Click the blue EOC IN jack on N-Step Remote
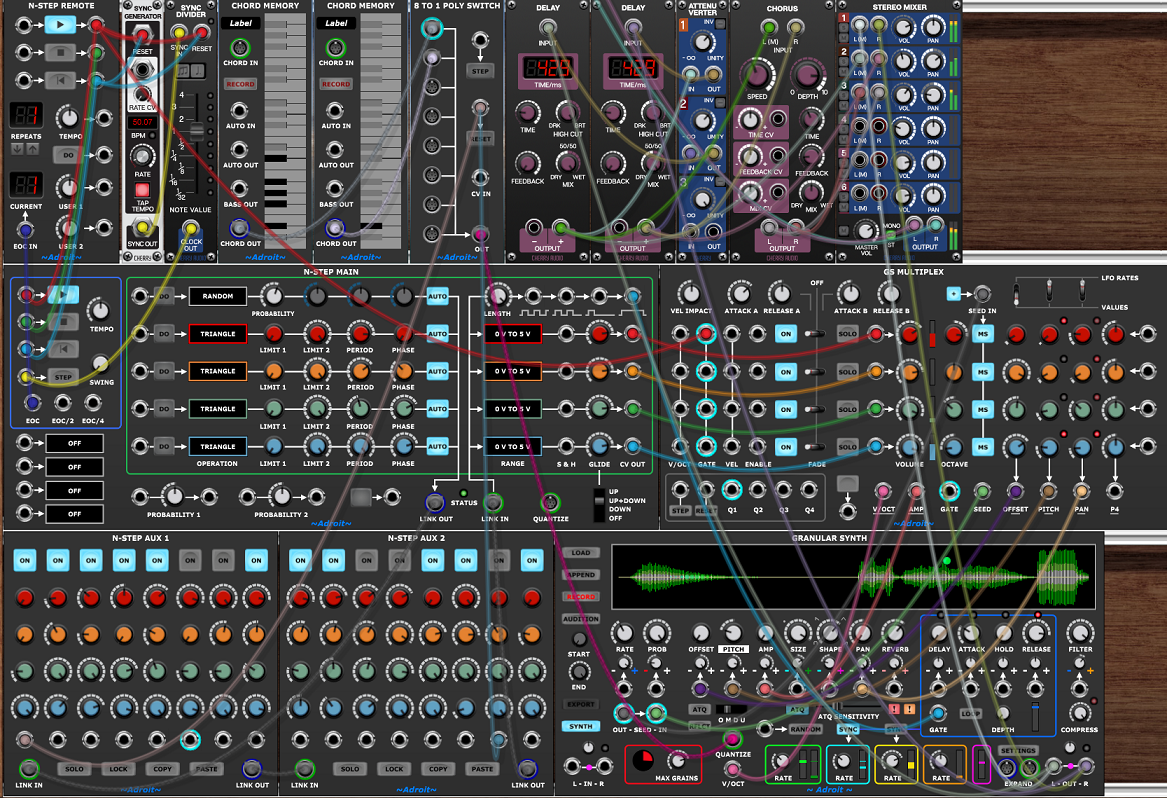The image size is (1167, 798). click(x=25, y=229)
